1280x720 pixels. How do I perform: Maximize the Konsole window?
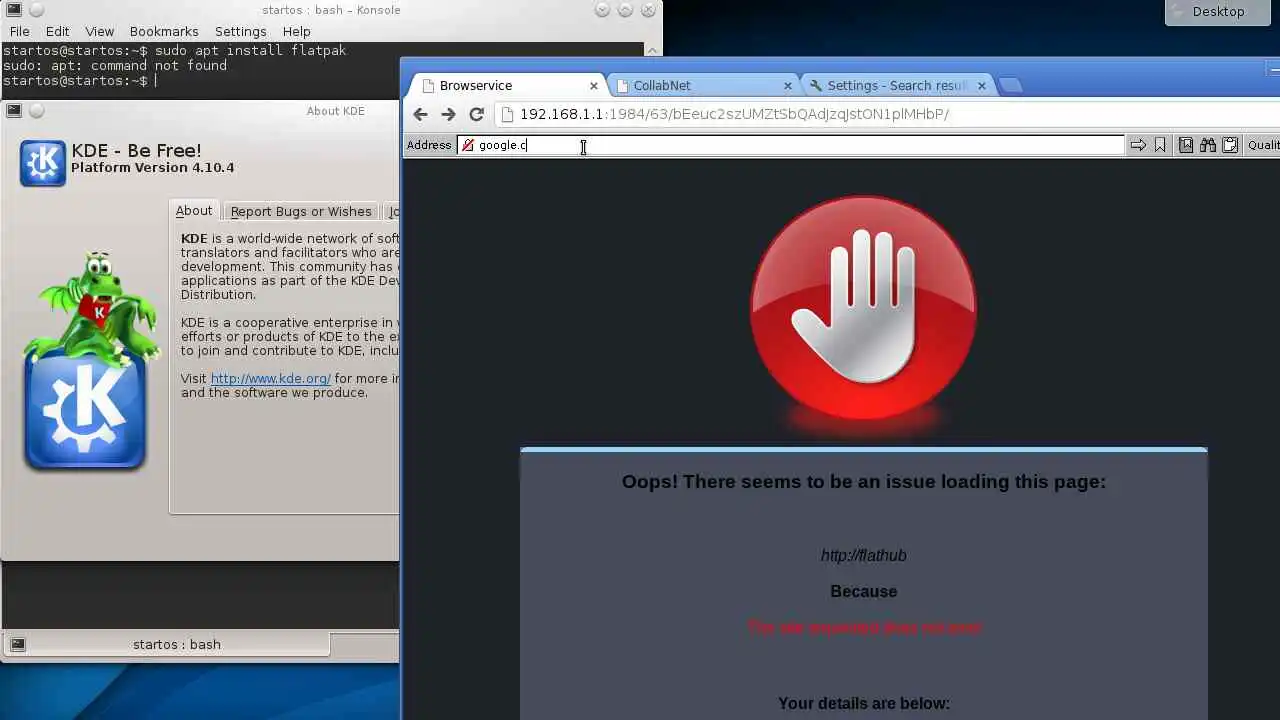(x=625, y=10)
